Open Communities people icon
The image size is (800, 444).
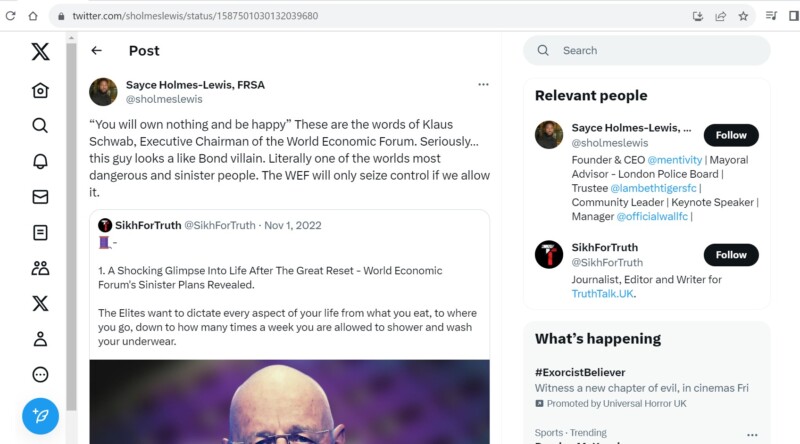pos(40,268)
